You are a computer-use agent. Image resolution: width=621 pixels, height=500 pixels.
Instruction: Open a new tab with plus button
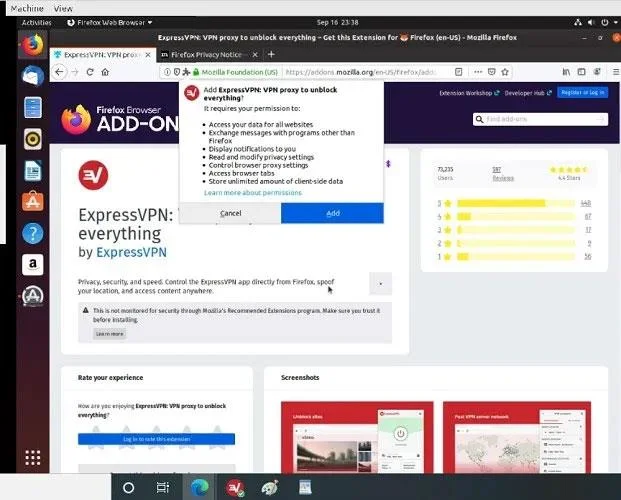pos(271,54)
